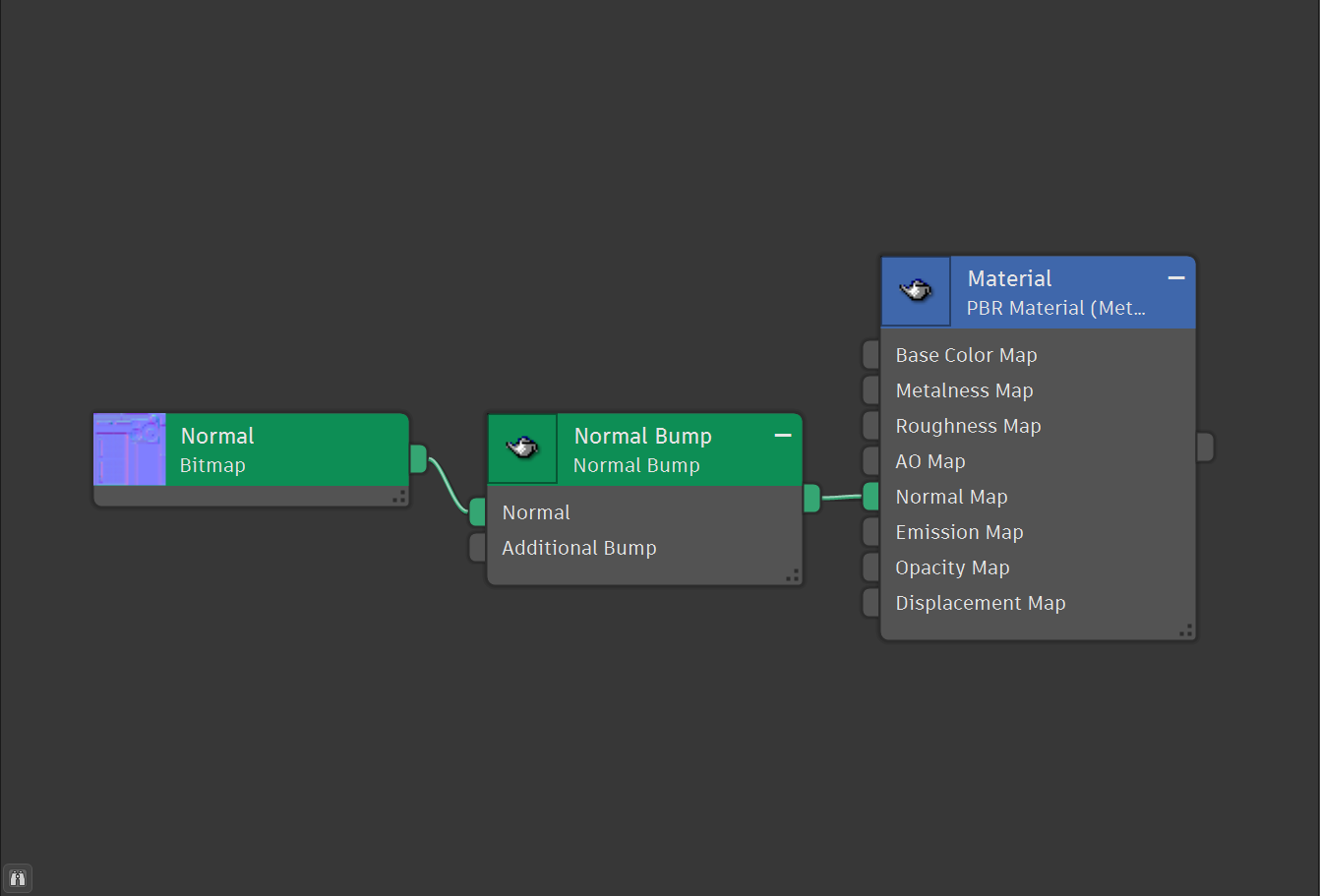This screenshot has height=896, width=1320.
Task: Click the 'Additional Bump' label
Action: (x=578, y=548)
